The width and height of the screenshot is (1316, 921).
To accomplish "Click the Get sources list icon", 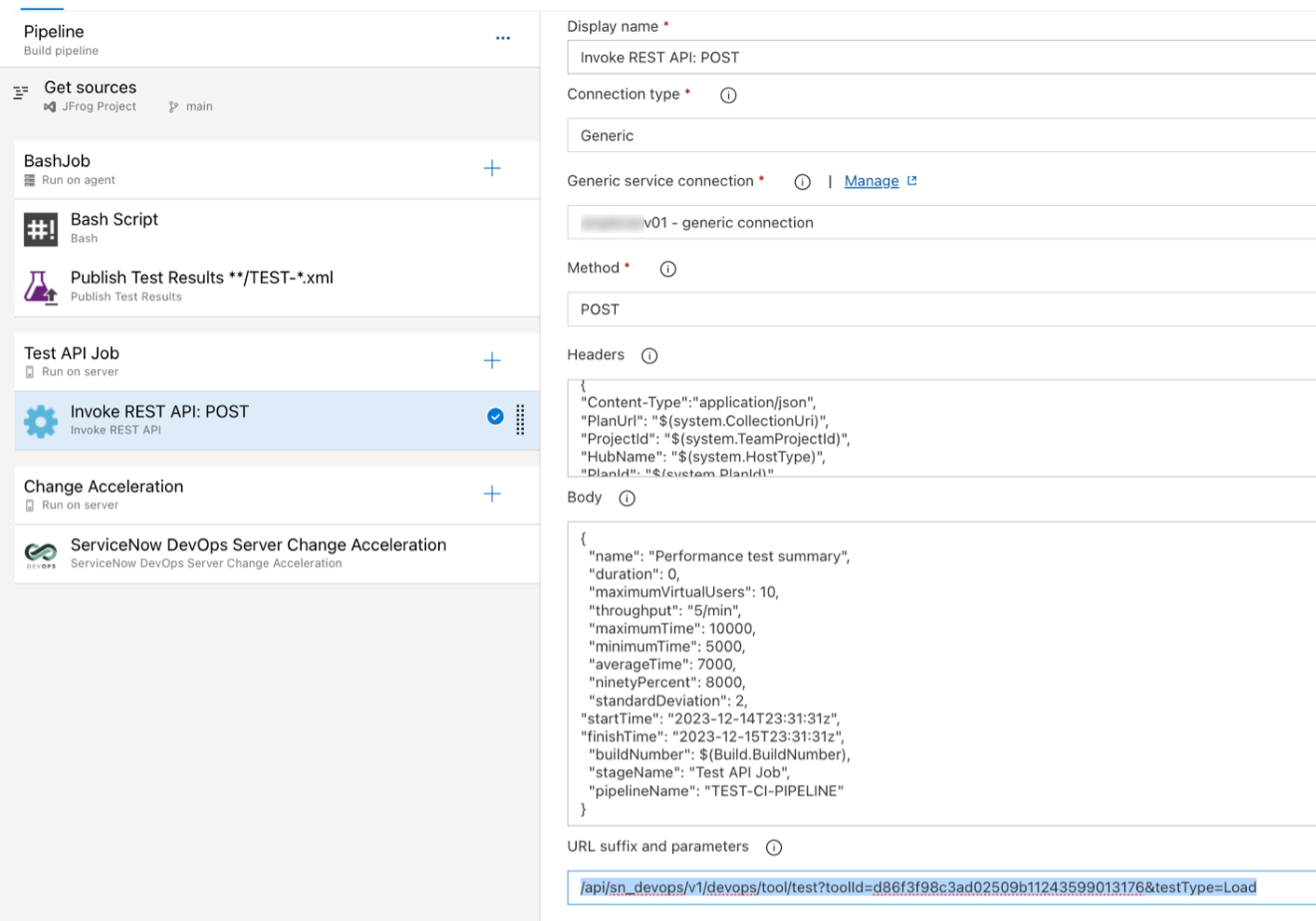I will [21, 92].
